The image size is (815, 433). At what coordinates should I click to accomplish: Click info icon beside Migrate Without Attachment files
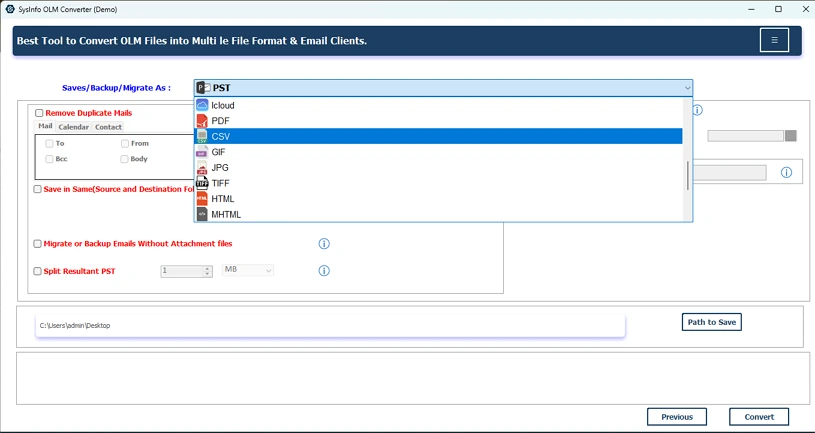coord(324,243)
